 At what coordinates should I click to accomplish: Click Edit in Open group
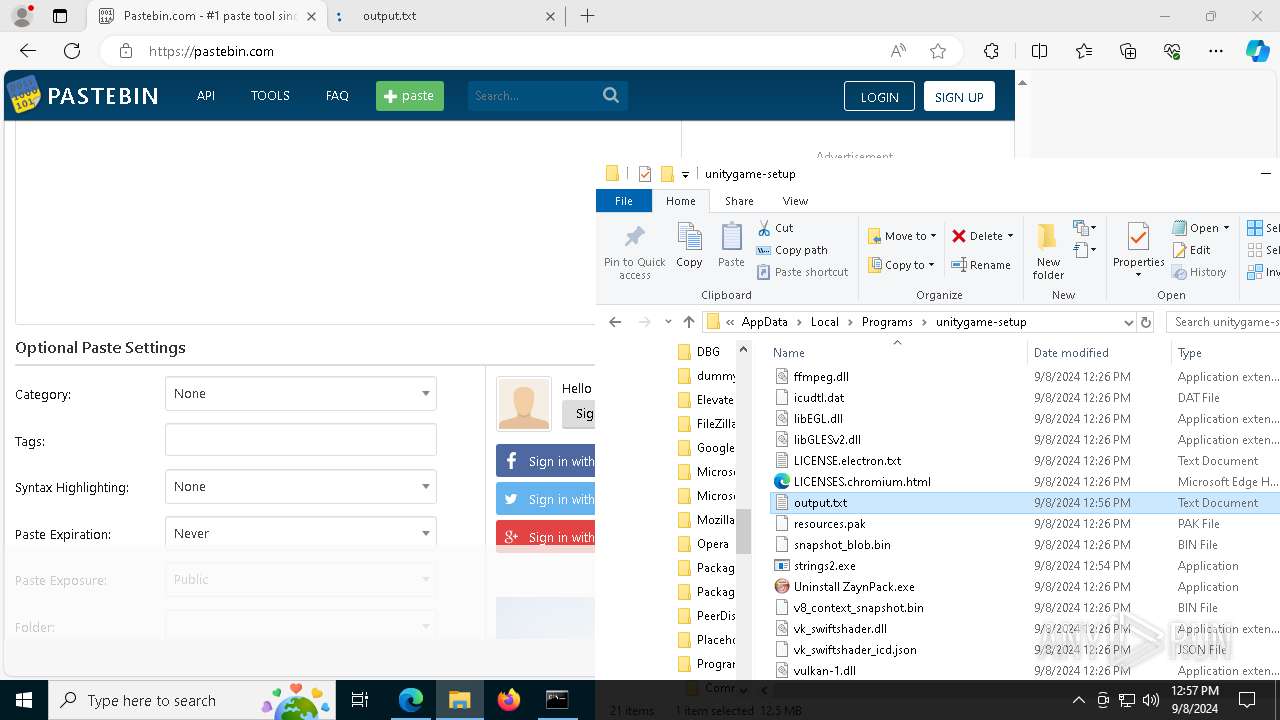point(1192,250)
